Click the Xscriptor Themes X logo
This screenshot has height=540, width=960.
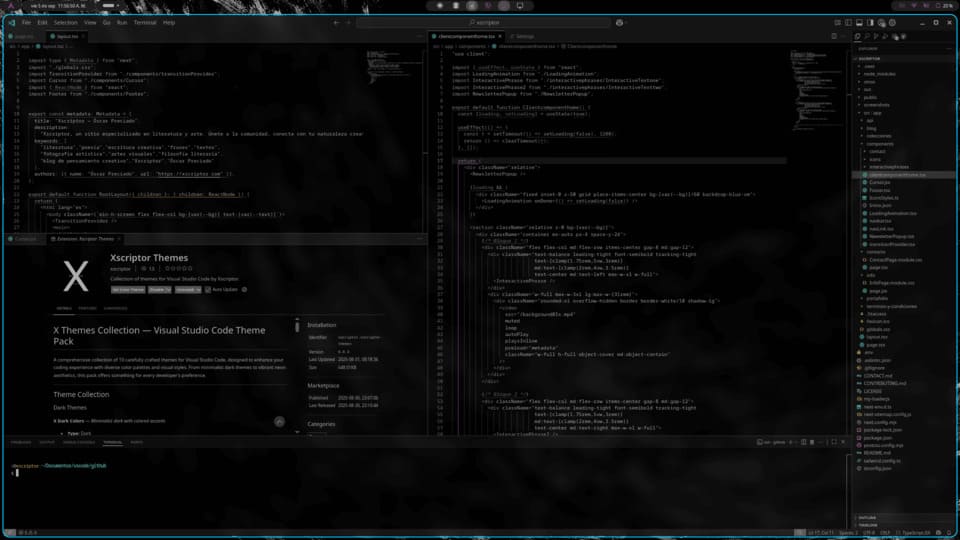click(x=76, y=276)
